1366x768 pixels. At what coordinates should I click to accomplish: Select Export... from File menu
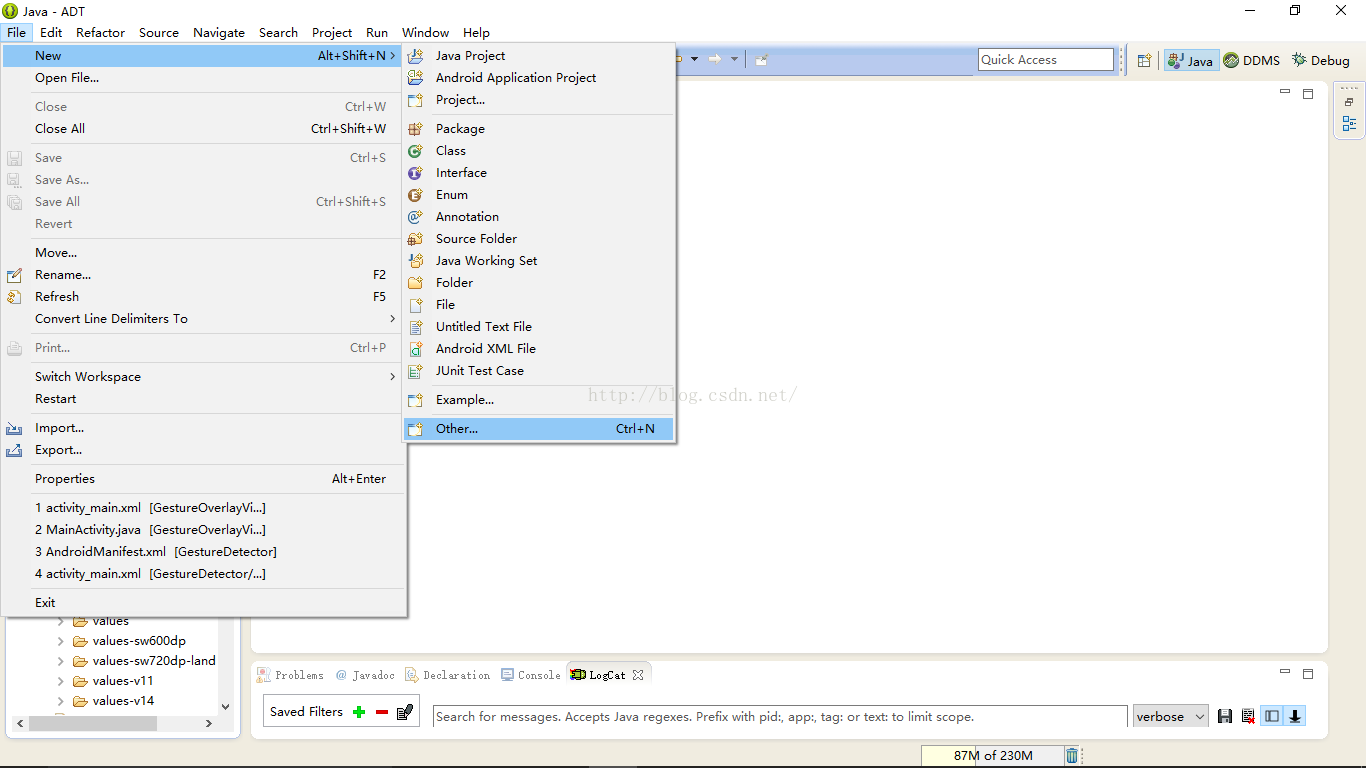pyautogui.click(x=202, y=450)
